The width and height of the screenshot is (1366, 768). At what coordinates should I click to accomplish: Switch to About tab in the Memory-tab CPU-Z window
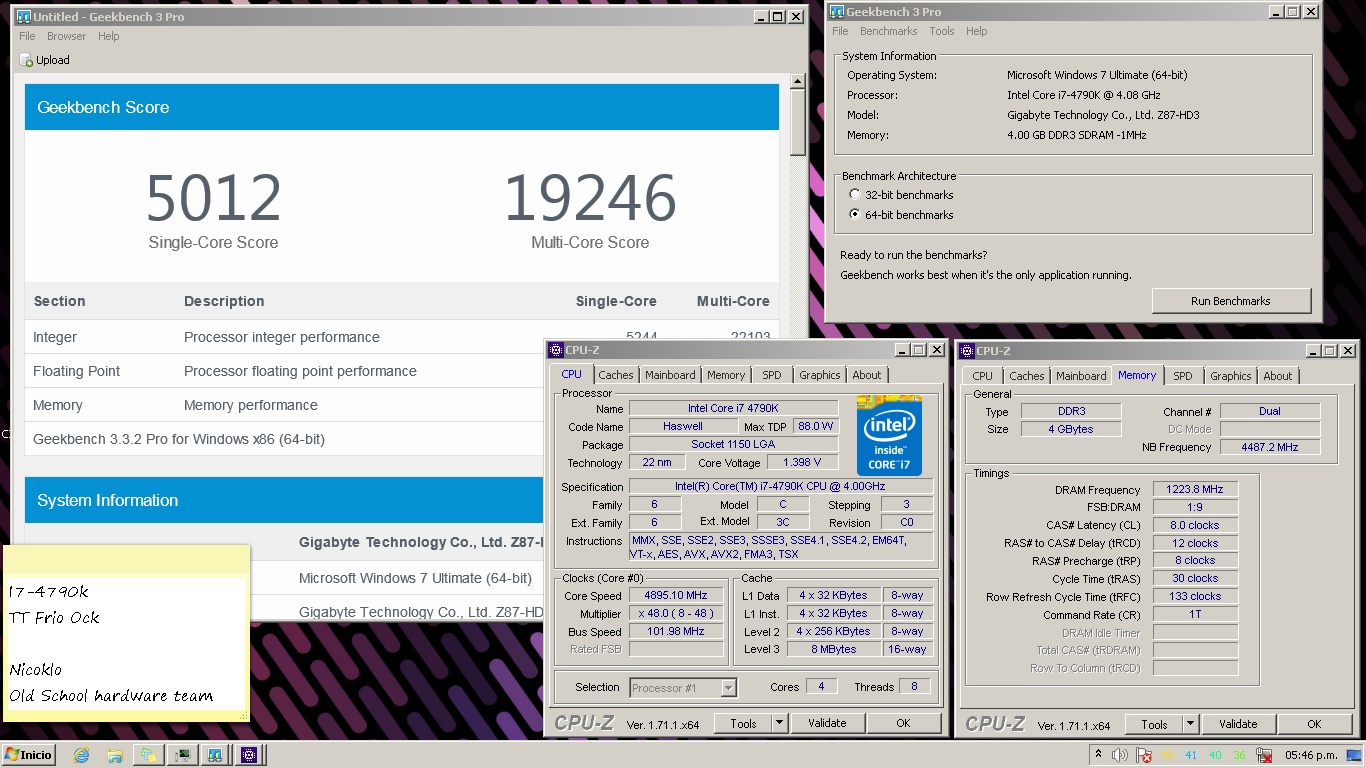point(1278,376)
